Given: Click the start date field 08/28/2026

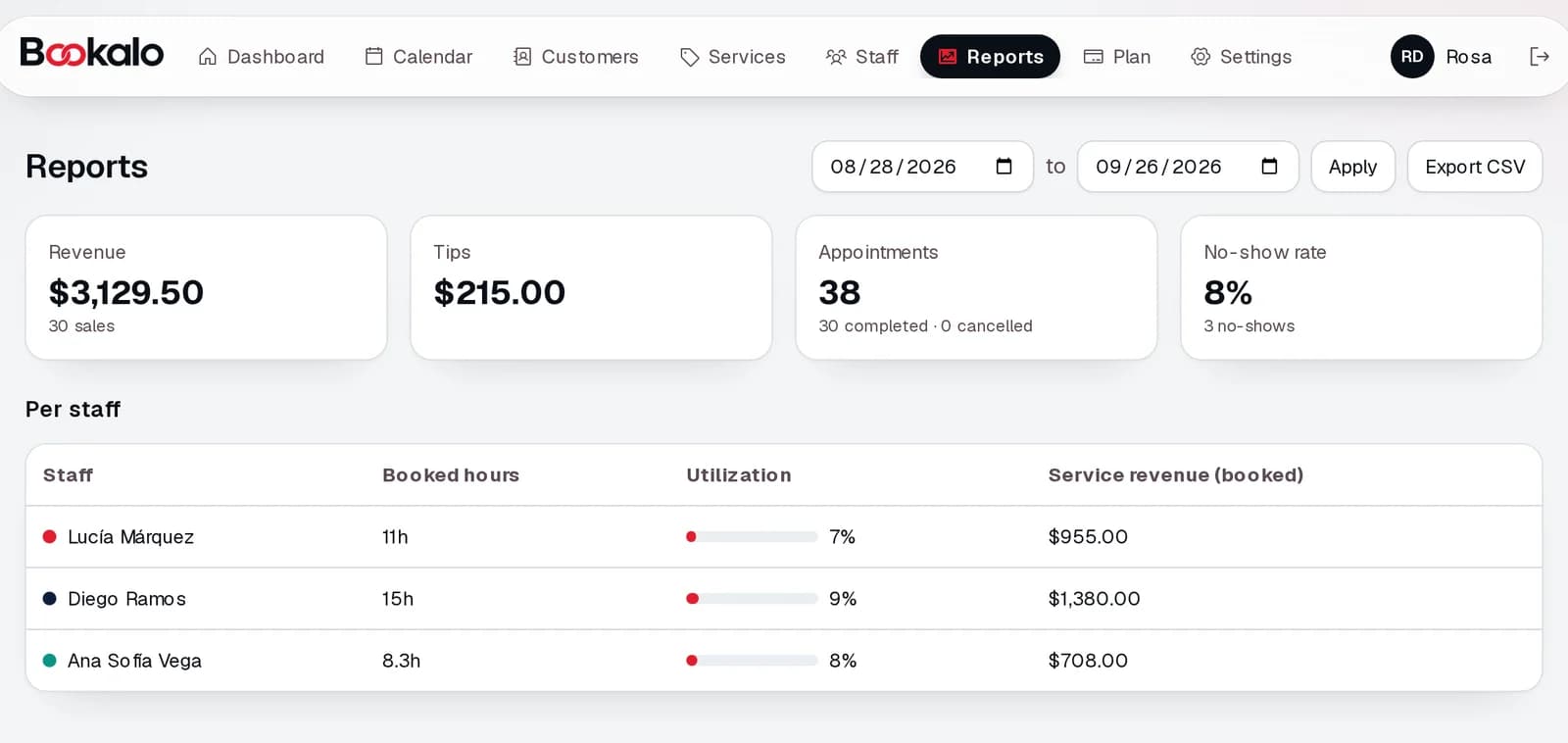Looking at the screenshot, I should [x=922, y=167].
